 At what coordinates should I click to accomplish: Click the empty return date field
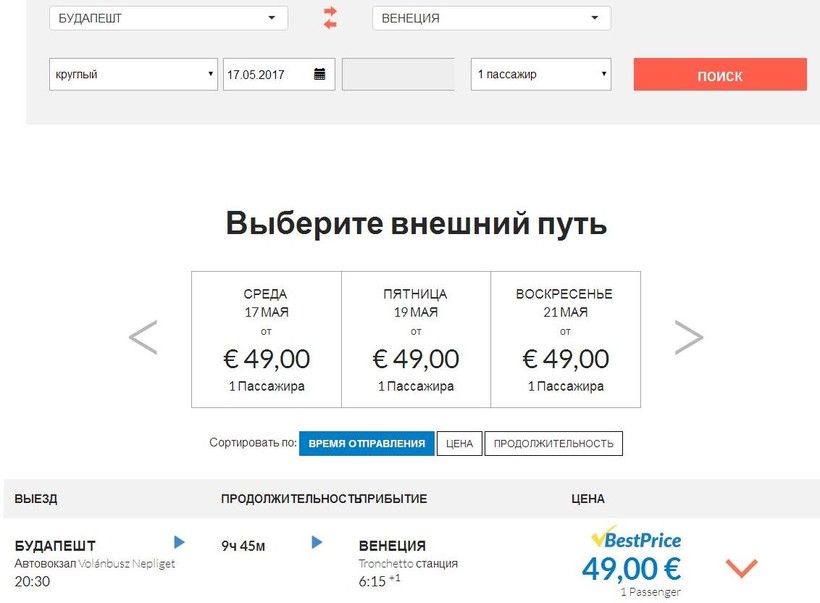pyautogui.click(x=398, y=74)
